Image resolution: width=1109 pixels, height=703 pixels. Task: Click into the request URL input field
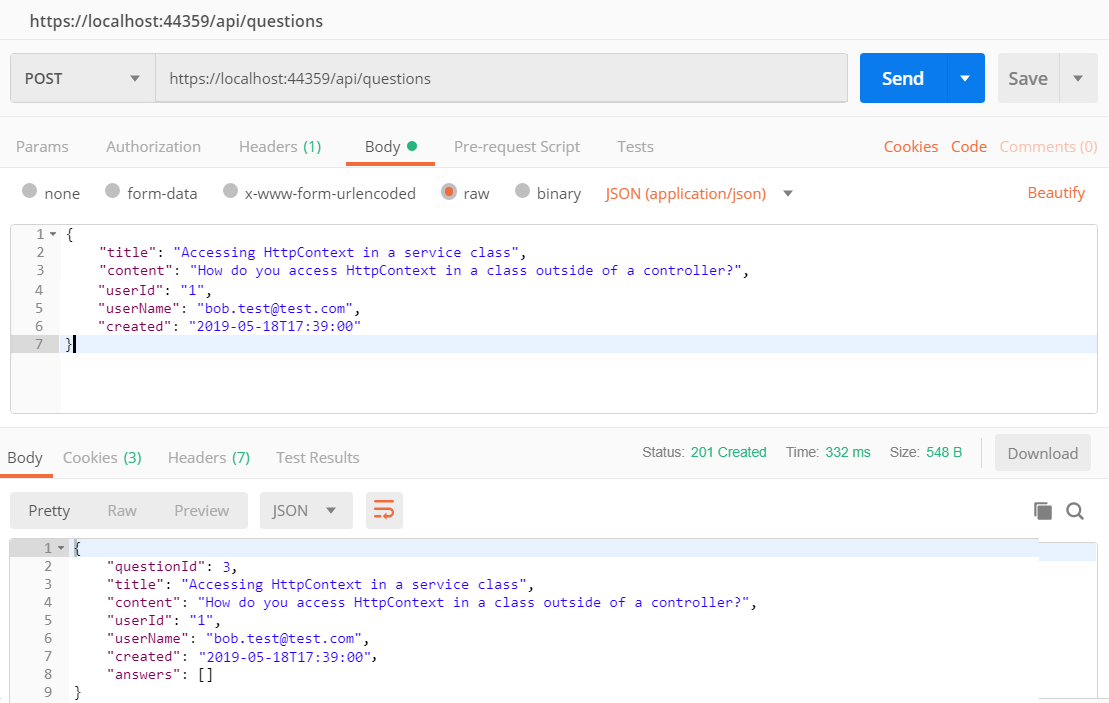(x=500, y=78)
